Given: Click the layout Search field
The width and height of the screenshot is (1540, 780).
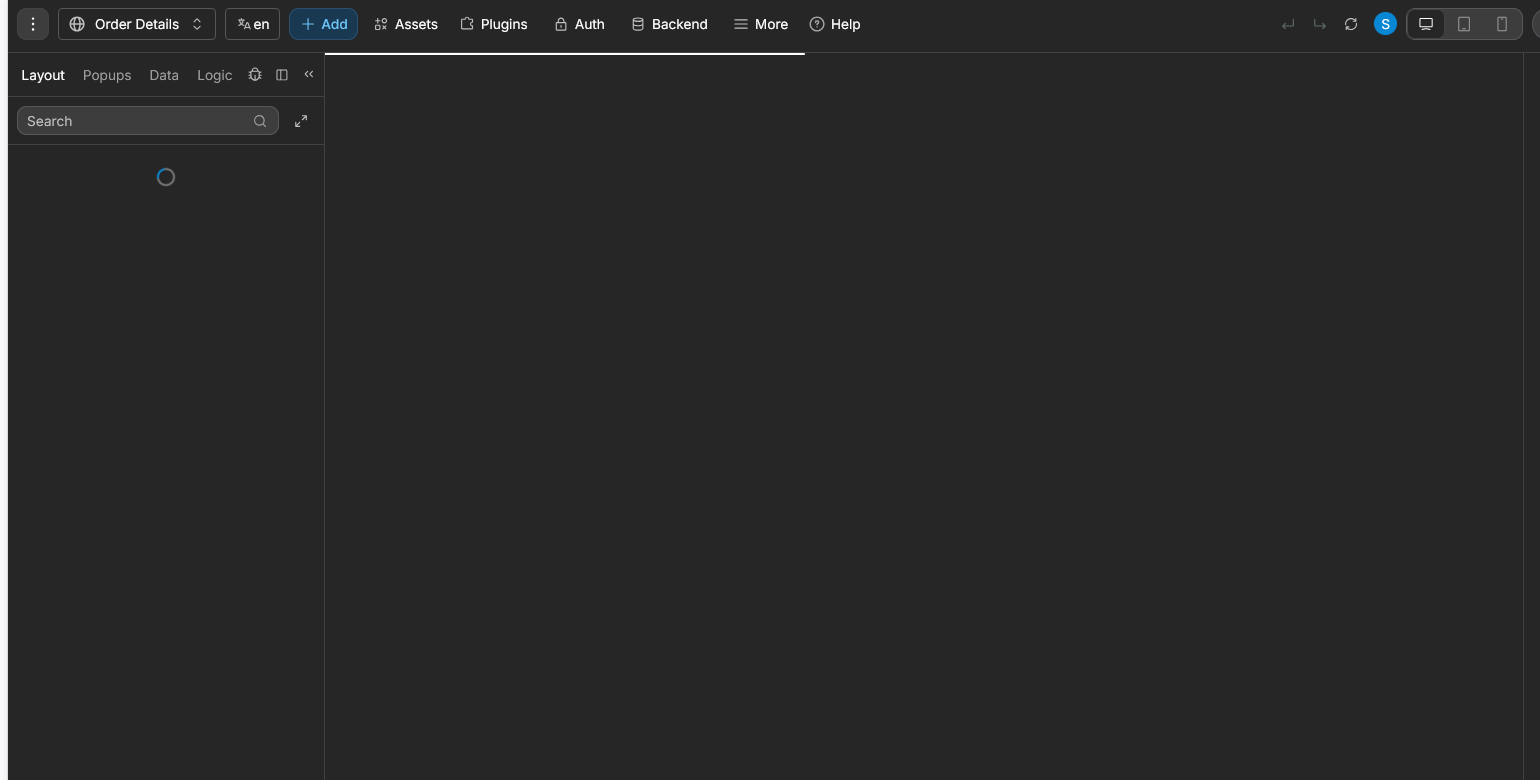Looking at the screenshot, I should 148,121.
